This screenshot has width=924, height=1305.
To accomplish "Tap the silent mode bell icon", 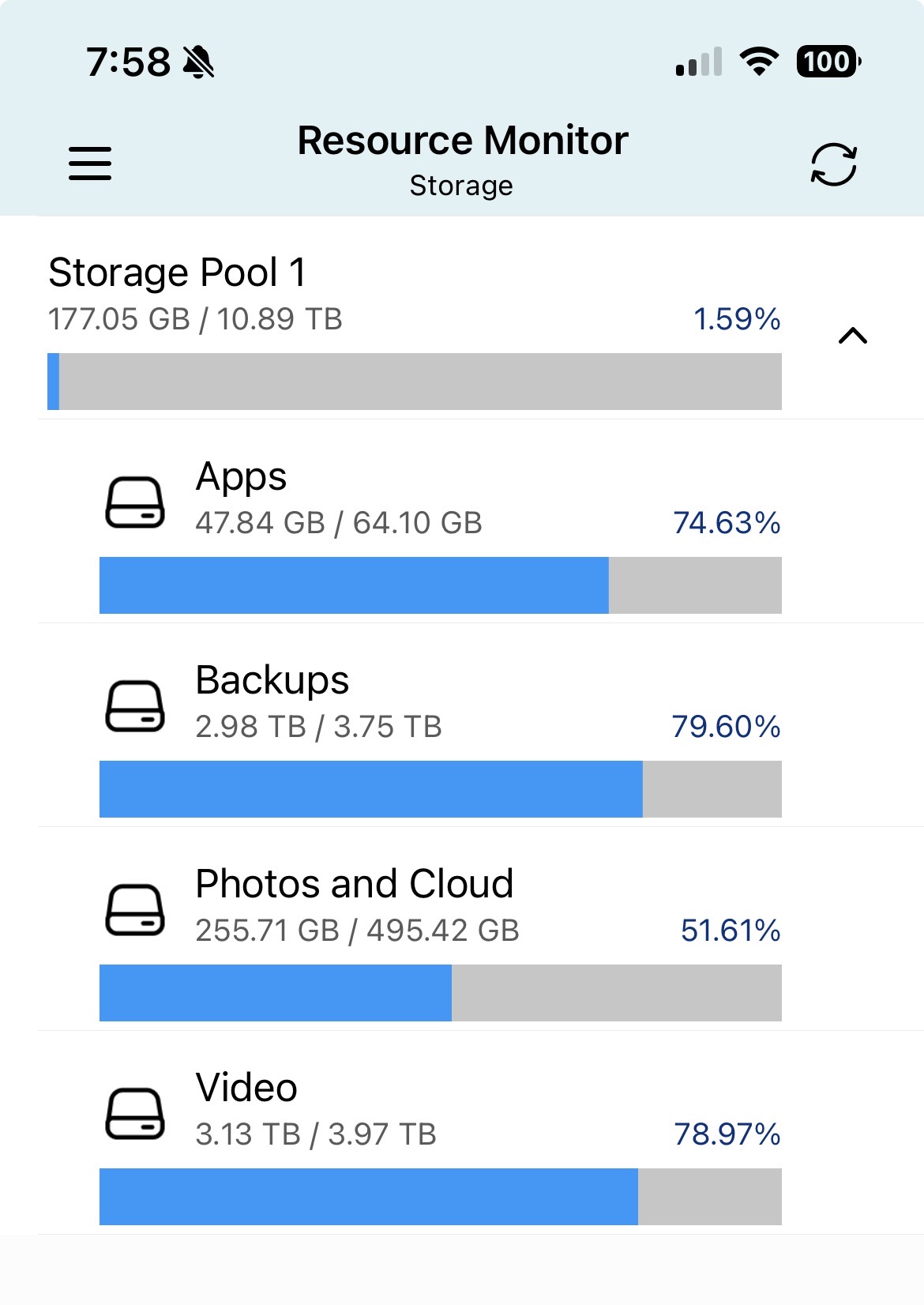I will coord(198,62).
